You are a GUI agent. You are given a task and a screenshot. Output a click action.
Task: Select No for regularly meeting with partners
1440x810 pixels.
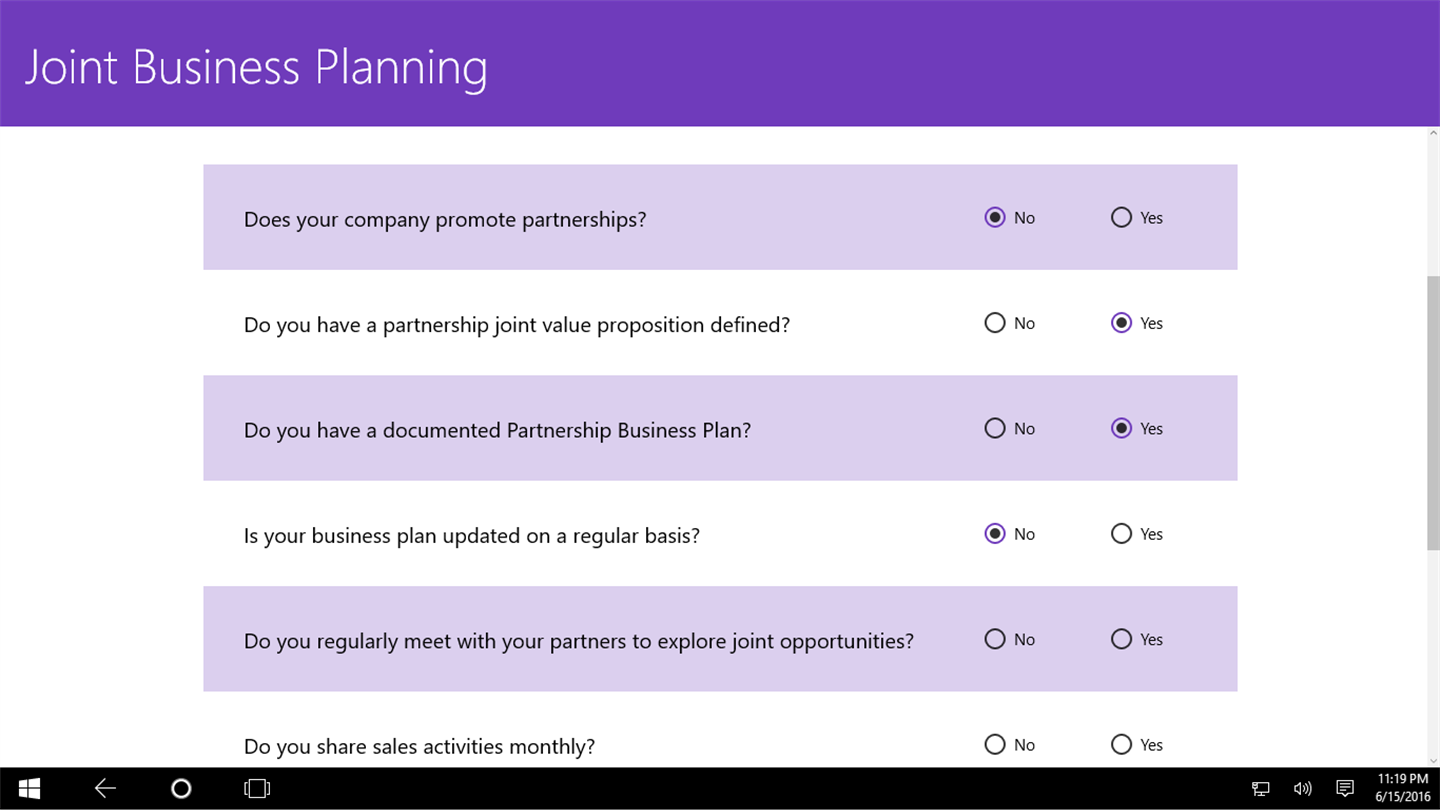pyautogui.click(x=995, y=639)
